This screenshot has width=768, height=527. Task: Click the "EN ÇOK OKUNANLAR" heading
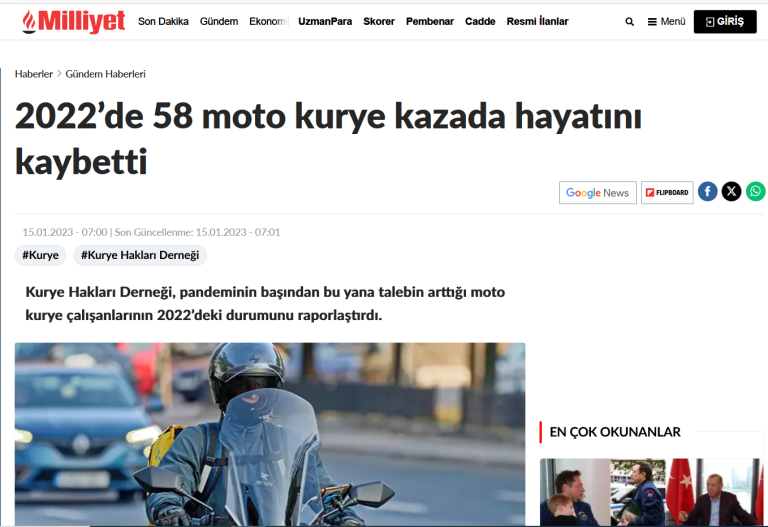(x=615, y=432)
